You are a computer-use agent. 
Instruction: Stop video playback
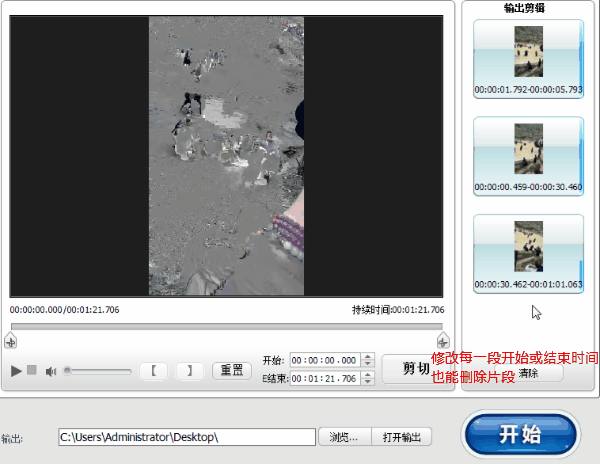(32, 370)
